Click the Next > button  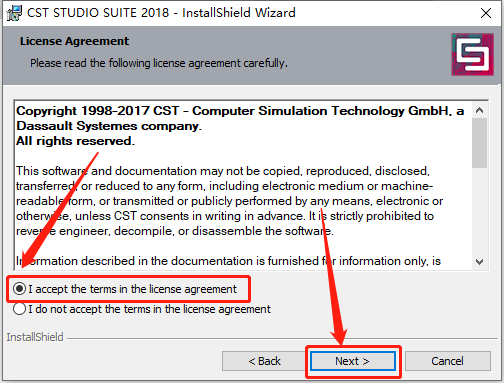(353, 361)
